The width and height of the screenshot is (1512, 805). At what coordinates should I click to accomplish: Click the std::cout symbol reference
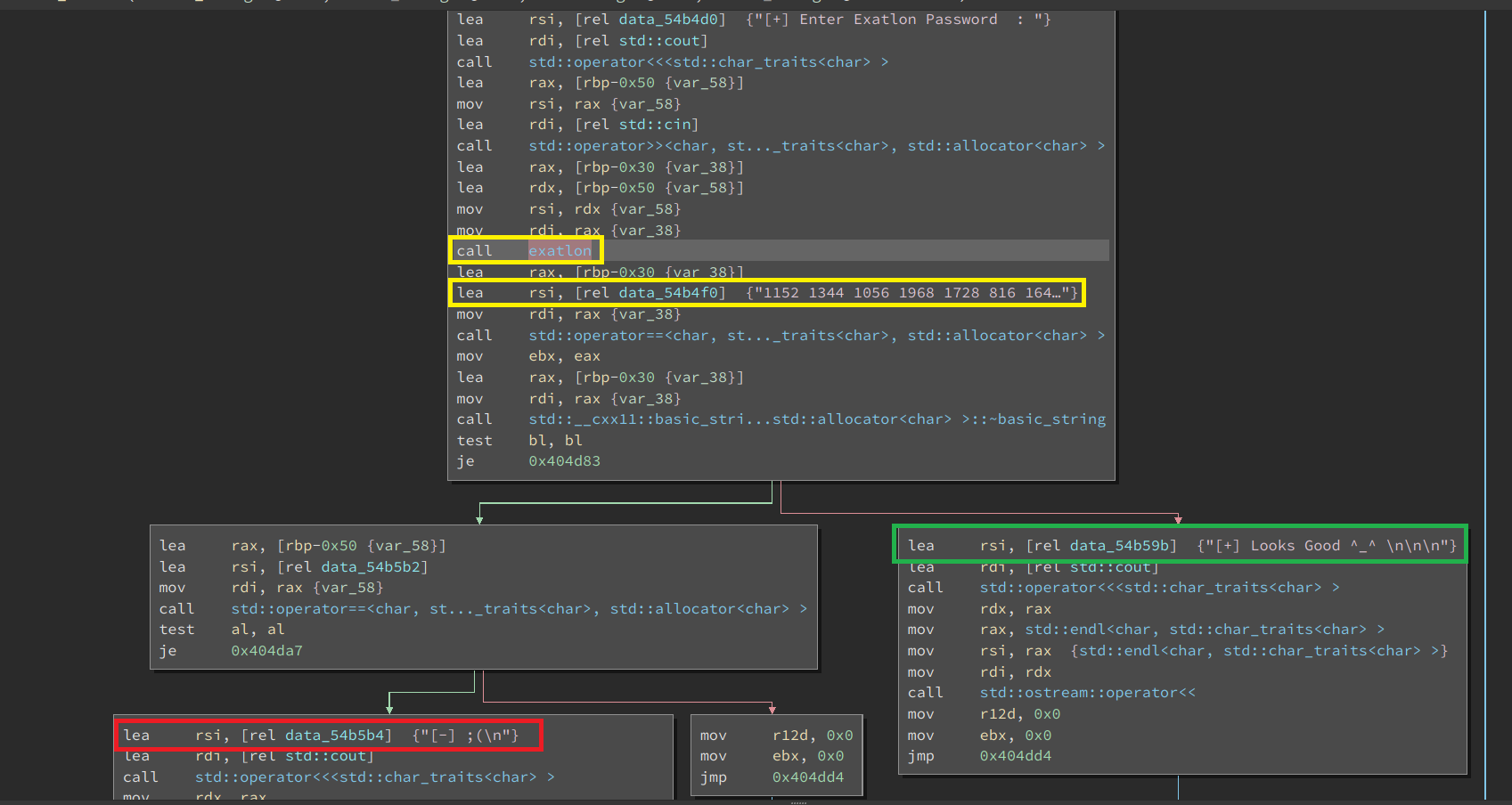[661, 40]
